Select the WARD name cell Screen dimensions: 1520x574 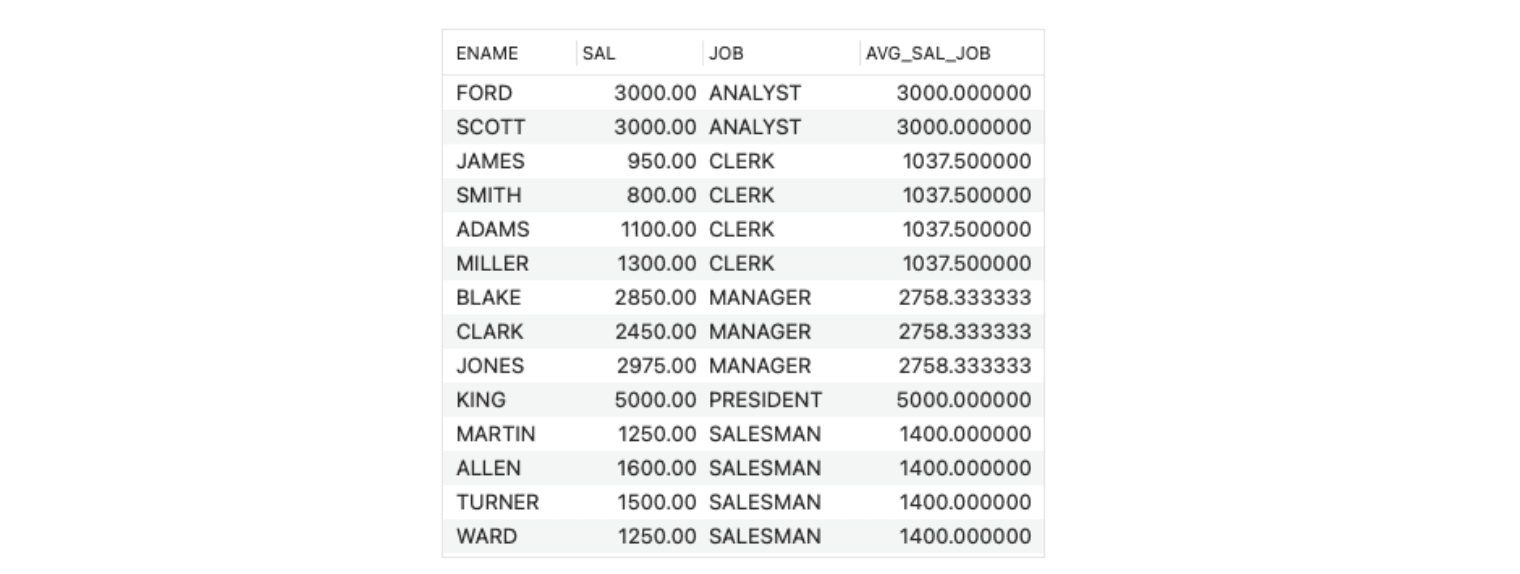(487, 536)
